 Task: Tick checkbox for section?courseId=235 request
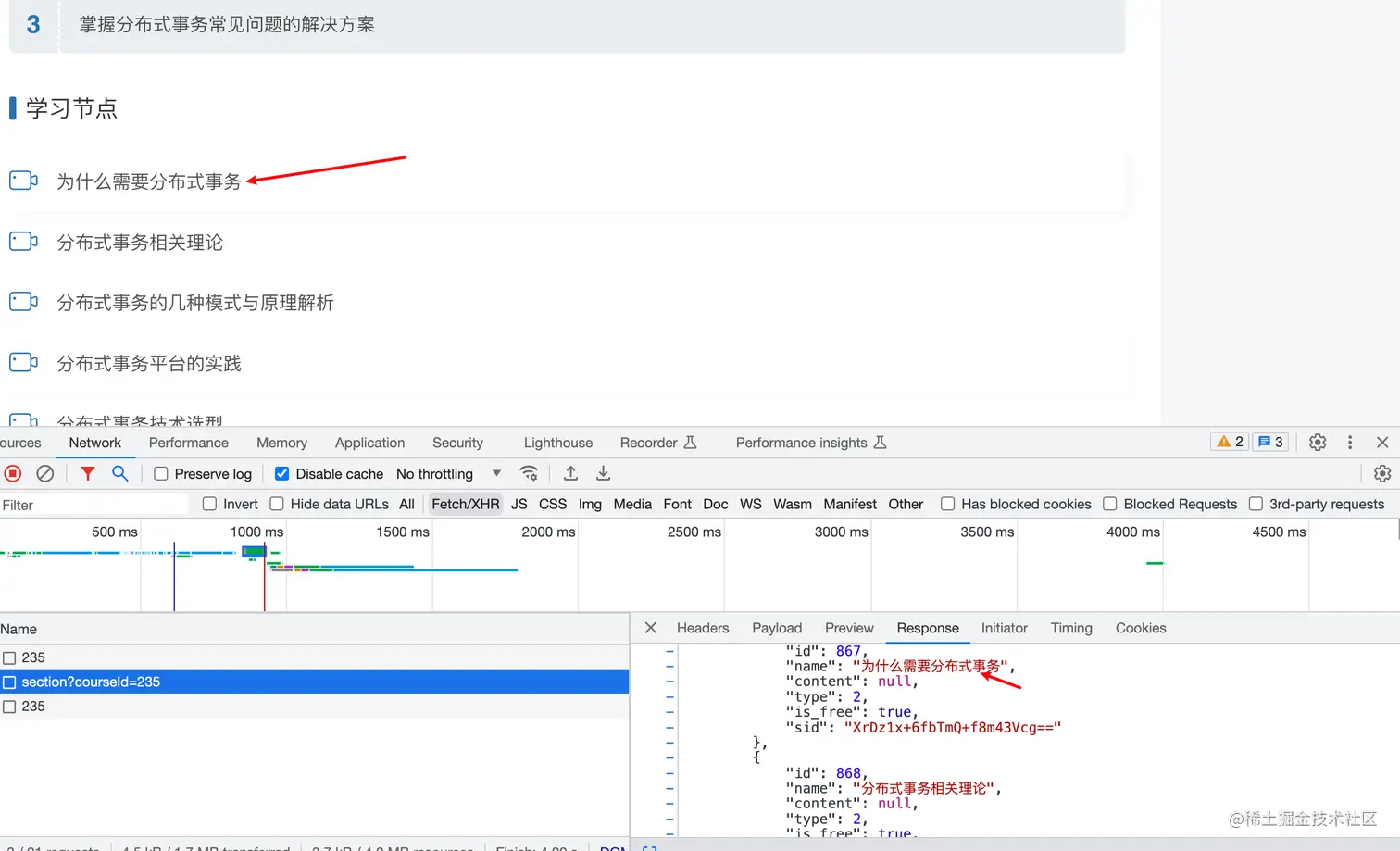tap(9, 682)
